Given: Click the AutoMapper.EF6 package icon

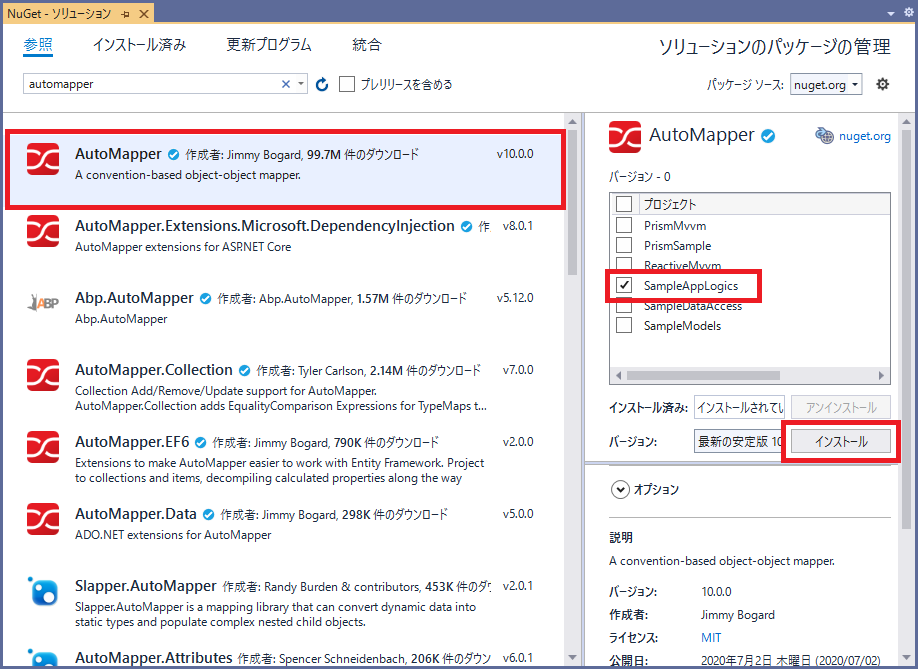Looking at the screenshot, I should [x=43, y=447].
